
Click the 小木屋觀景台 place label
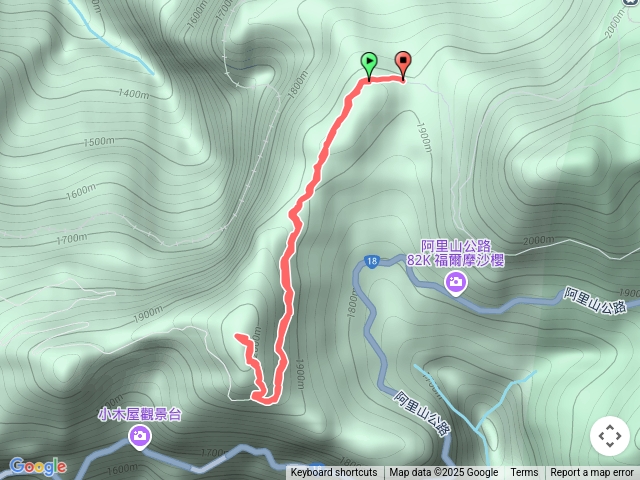pos(139,414)
